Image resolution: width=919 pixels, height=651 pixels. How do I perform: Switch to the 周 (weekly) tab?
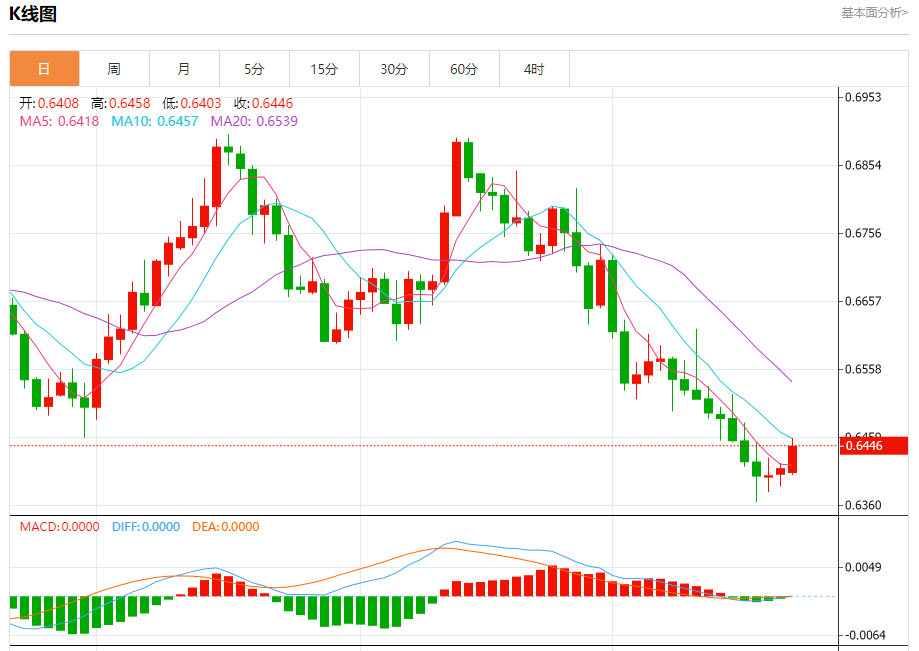[x=114, y=69]
